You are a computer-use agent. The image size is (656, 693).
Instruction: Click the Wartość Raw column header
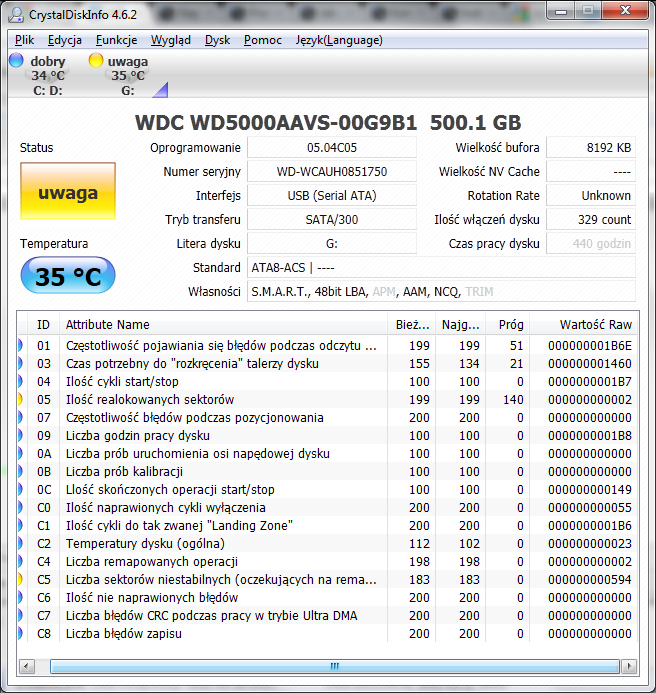coord(584,325)
